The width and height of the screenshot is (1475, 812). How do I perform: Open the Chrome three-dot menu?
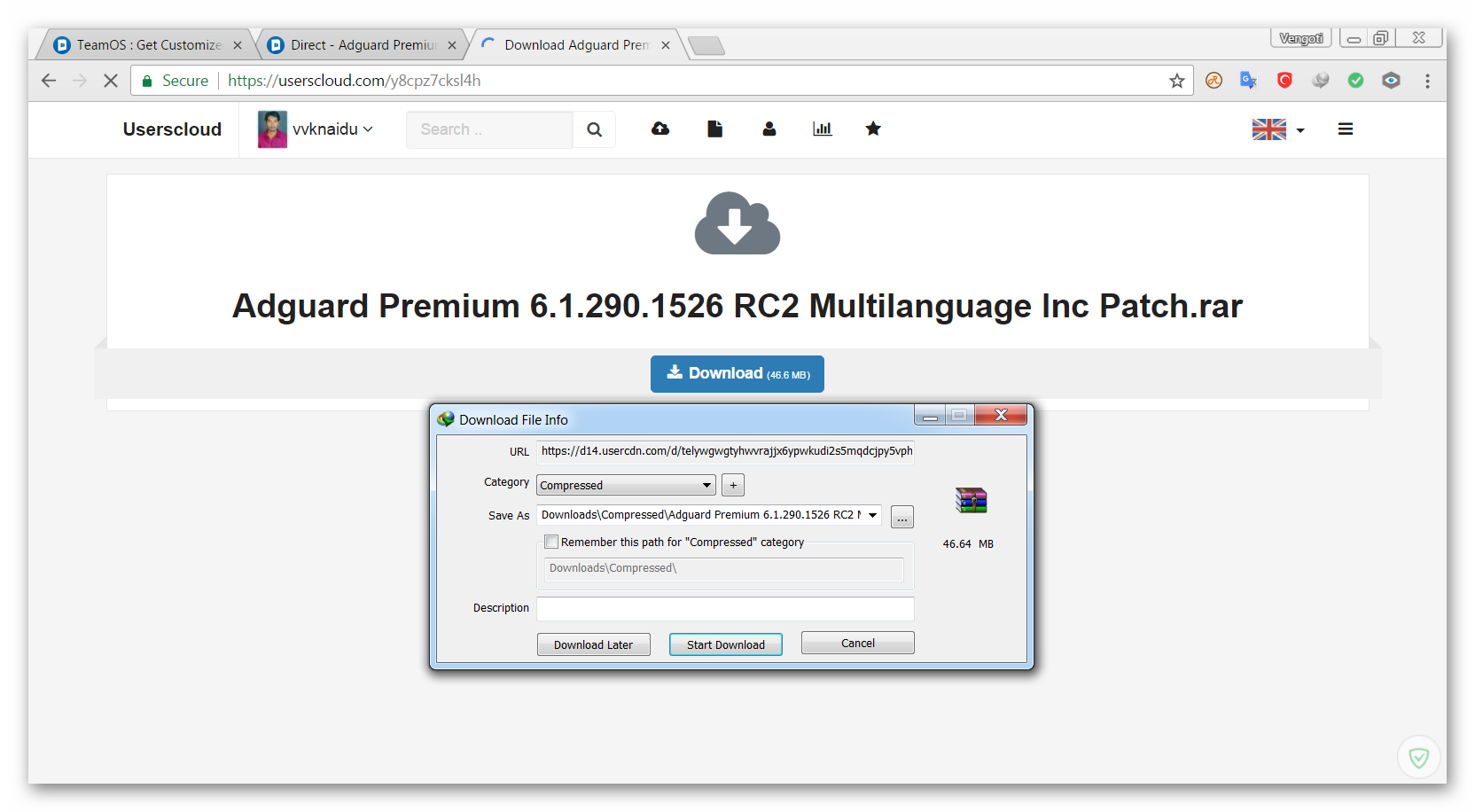[1427, 81]
